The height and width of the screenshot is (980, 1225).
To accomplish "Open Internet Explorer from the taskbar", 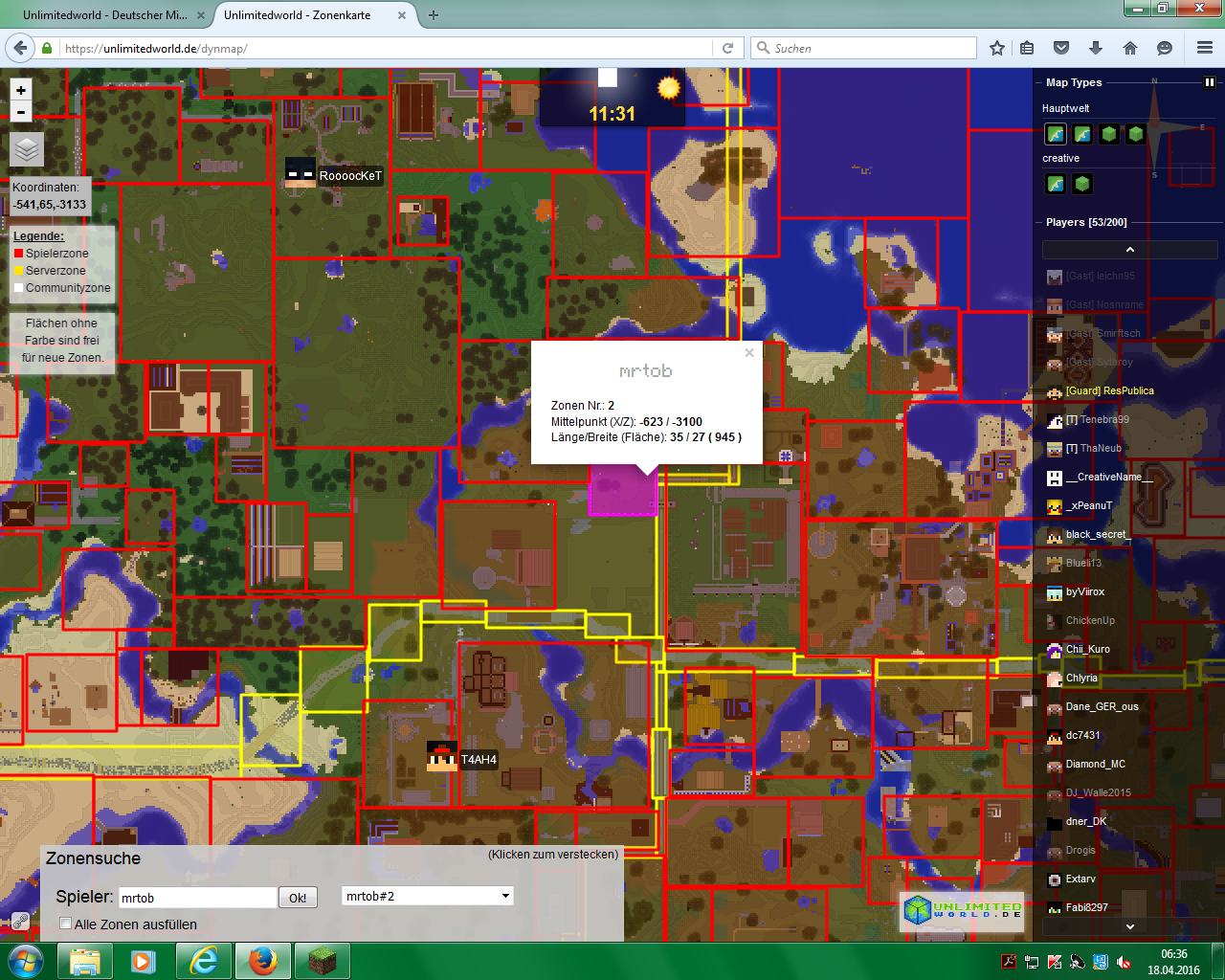I will coord(204,961).
